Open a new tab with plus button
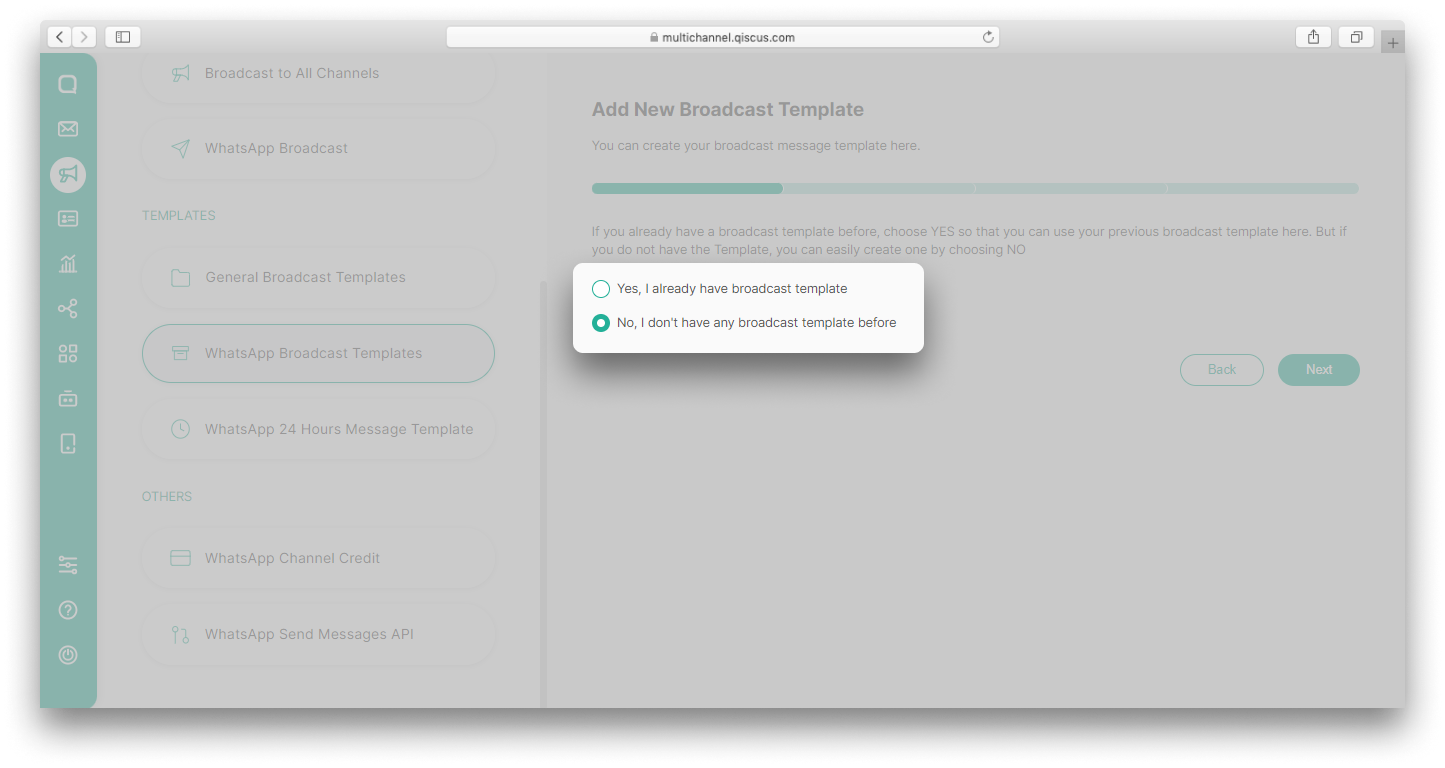The width and height of the screenshot is (1445, 768). tap(1393, 42)
